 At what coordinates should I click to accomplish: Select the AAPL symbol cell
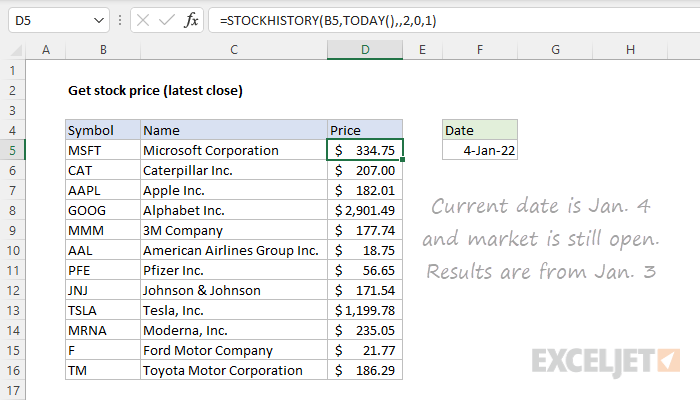tap(103, 190)
